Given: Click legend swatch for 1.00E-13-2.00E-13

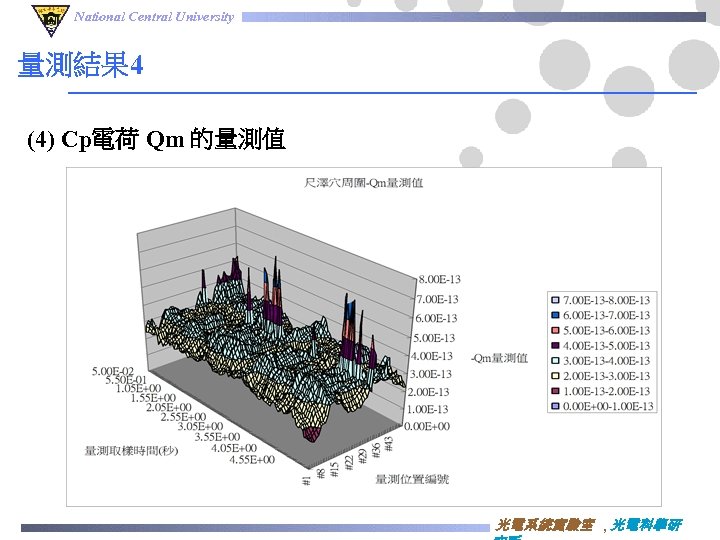Looking at the screenshot, I should [x=555, y=391].
